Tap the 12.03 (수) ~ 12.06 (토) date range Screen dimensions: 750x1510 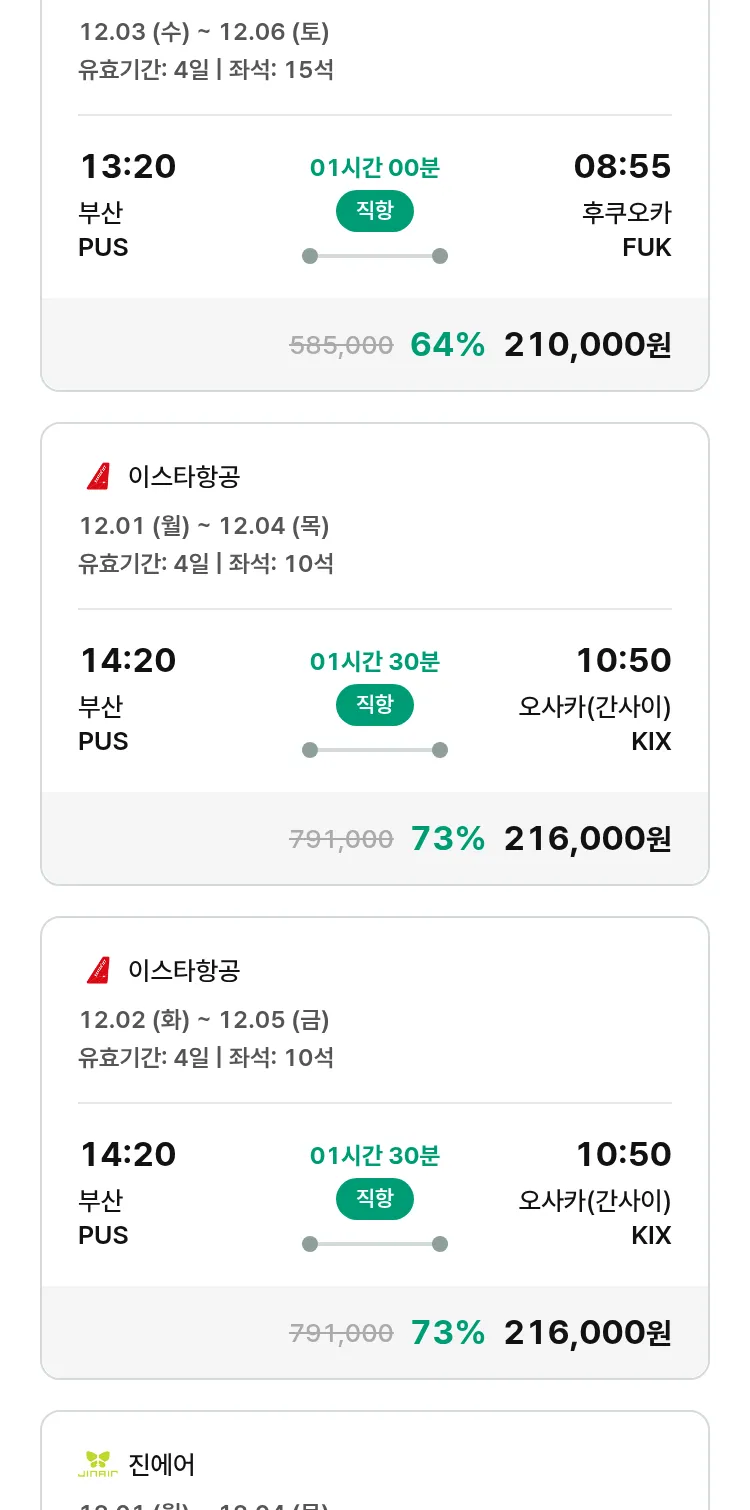pos(204,32)
